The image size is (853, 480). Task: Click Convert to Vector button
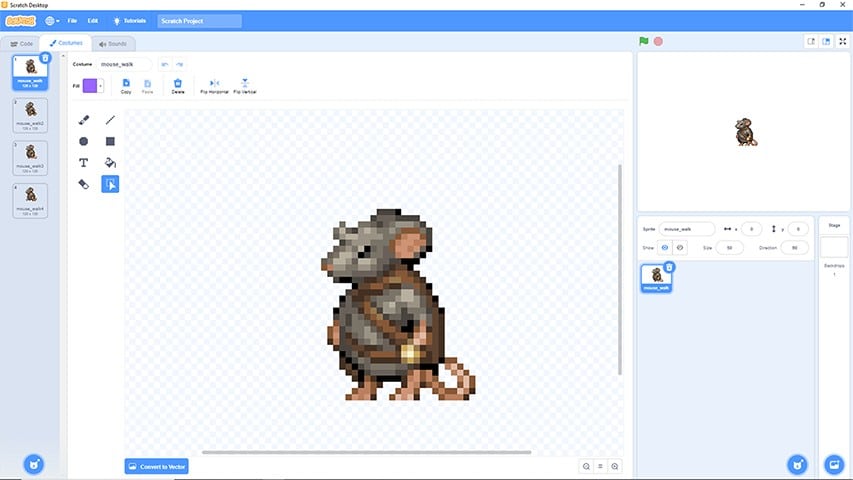(157, 466)
